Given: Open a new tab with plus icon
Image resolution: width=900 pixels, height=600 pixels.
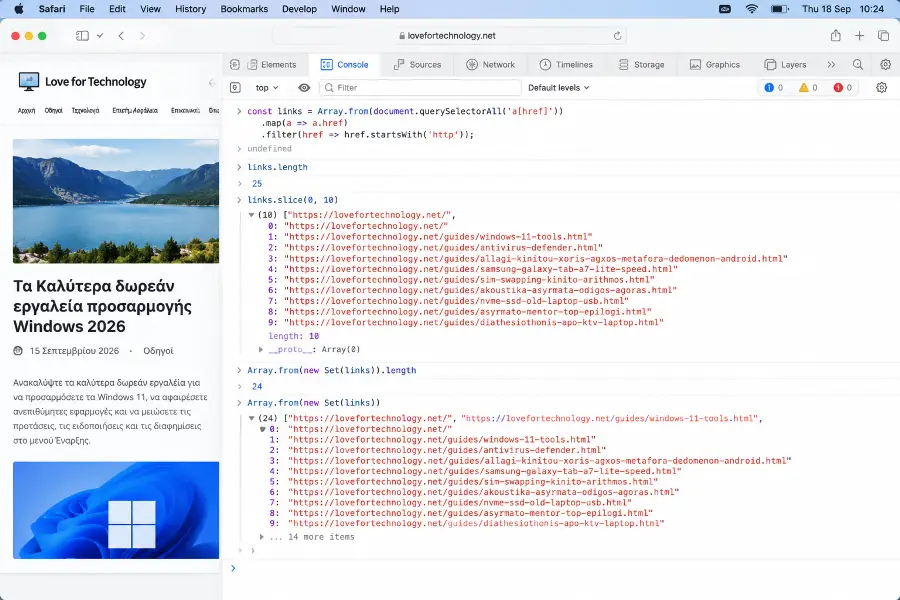Looking at the screenshot, I should tap(859, 36).
